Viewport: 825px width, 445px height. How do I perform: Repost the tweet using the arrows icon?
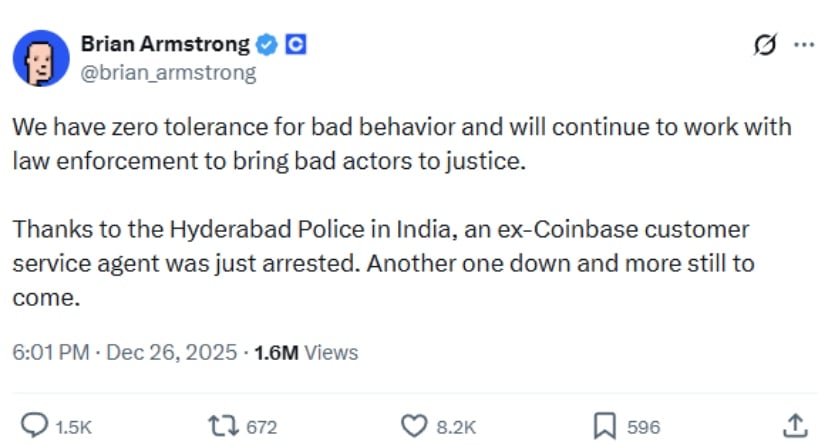coord(224,426)
